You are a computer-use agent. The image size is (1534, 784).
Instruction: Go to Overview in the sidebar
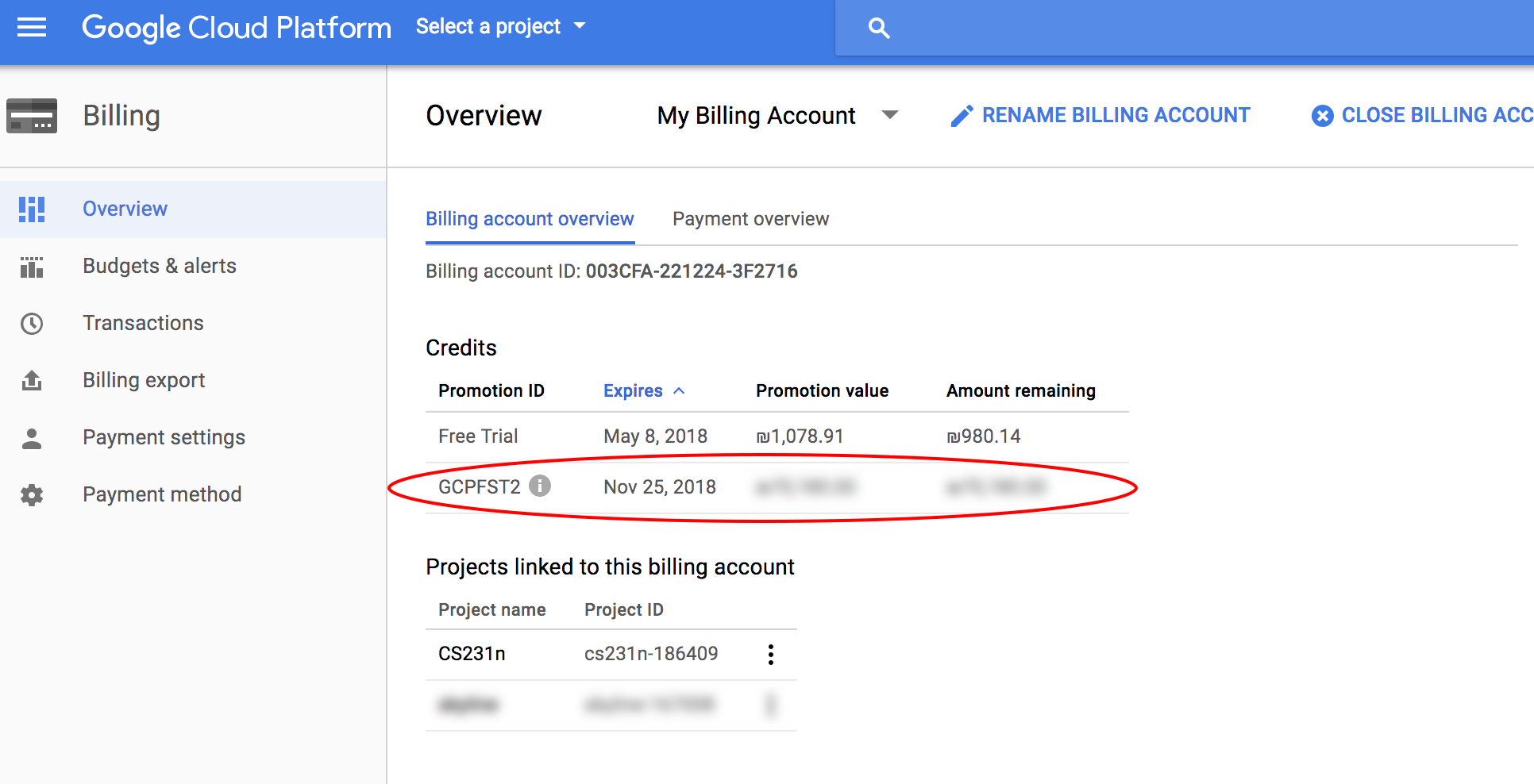193,209
